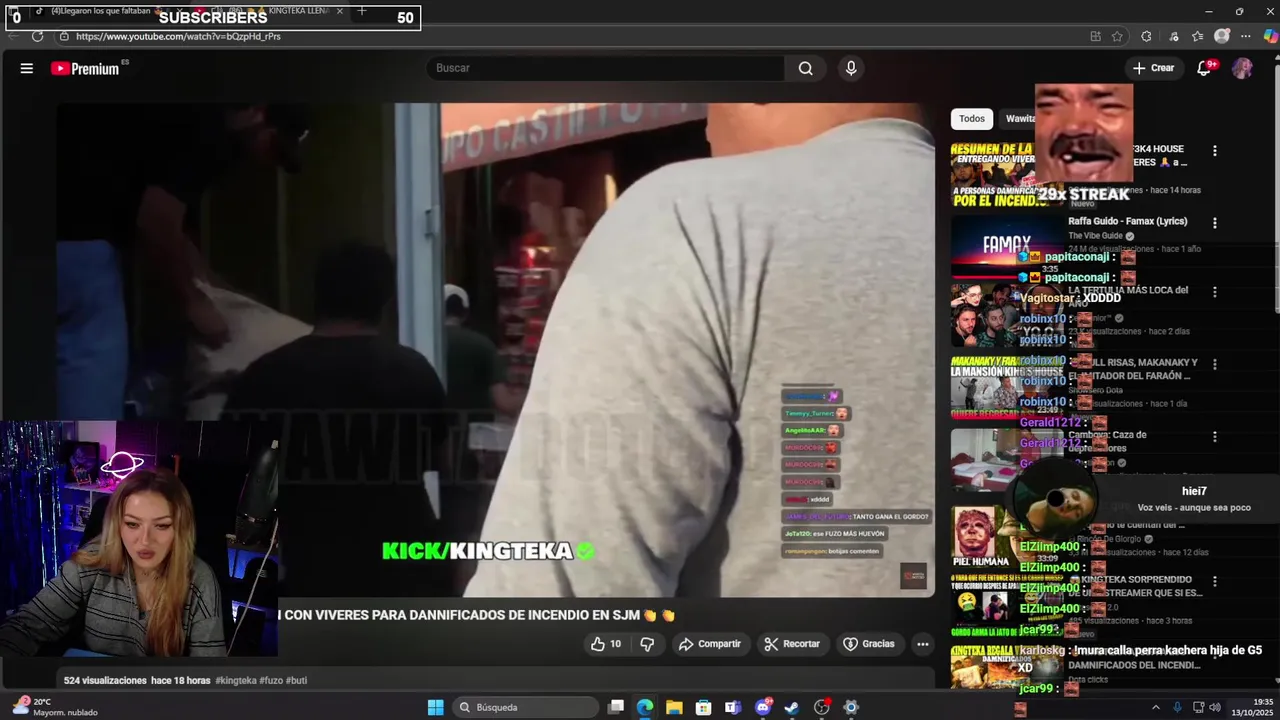Open volume control in system tray
Viewport: 1280px width, 720px height.
click(x=1216, y=707)
